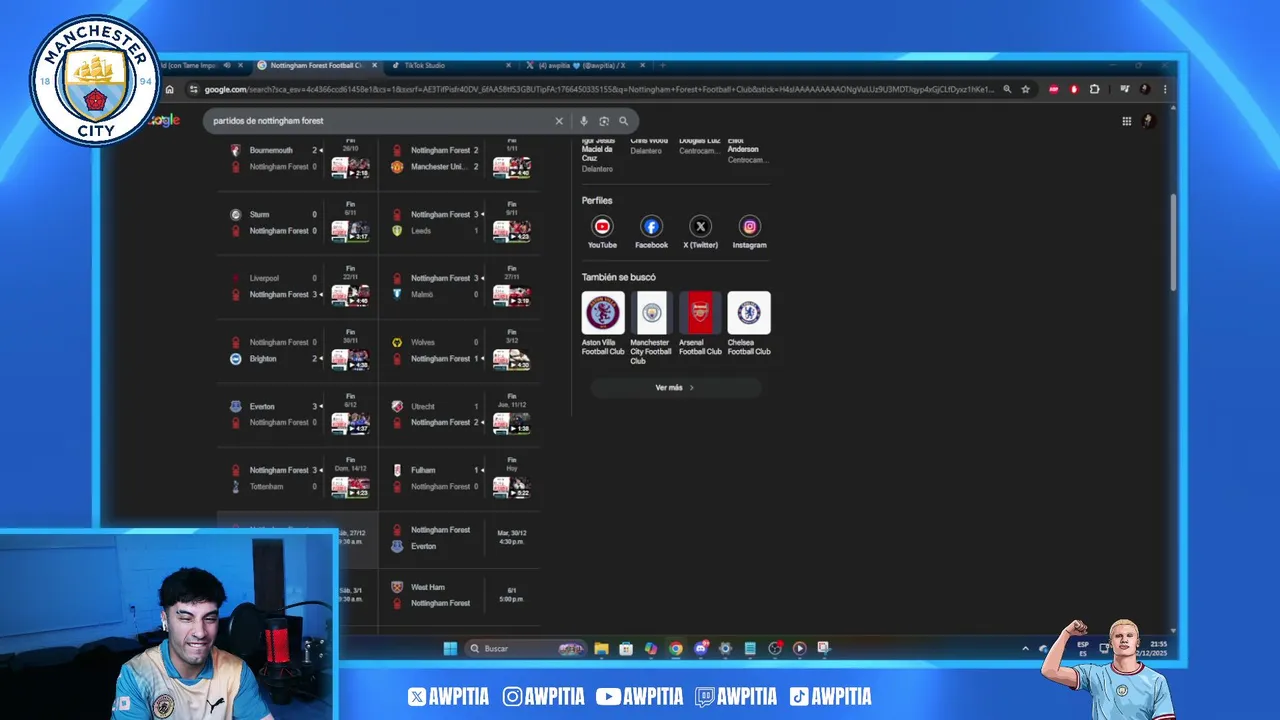Open Arsenal Football Club result
Viewport: 1280px width, 720px height.
pos(700,324)
